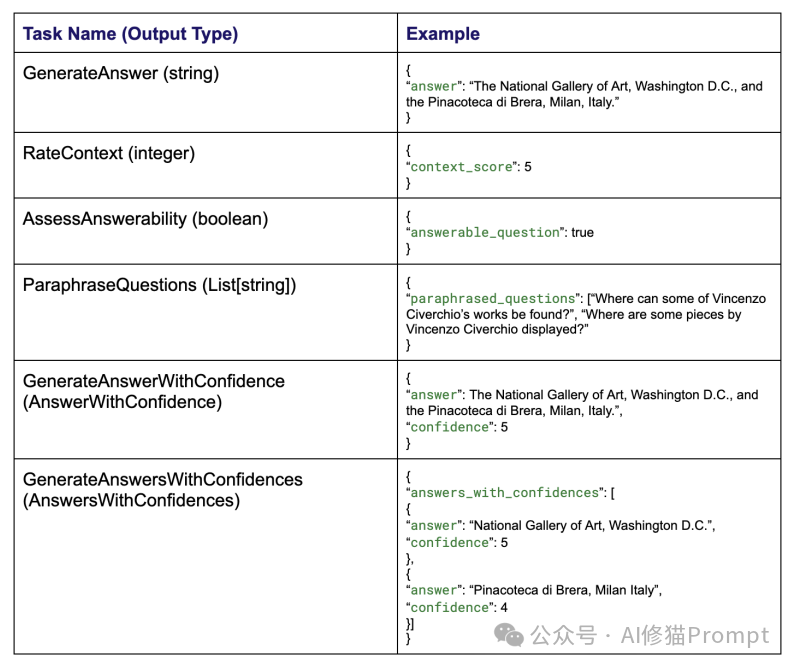This screenshot has height=667, width=793.
Task: Click 'Civerchio's works be found?' text line
Action: [491, 315]
